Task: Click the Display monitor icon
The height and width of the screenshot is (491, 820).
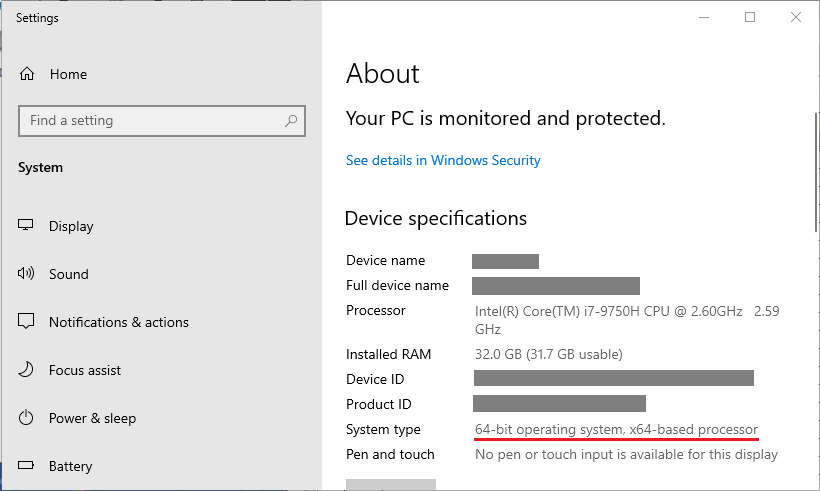Action: pyautogui.click(x=26, y=225)
